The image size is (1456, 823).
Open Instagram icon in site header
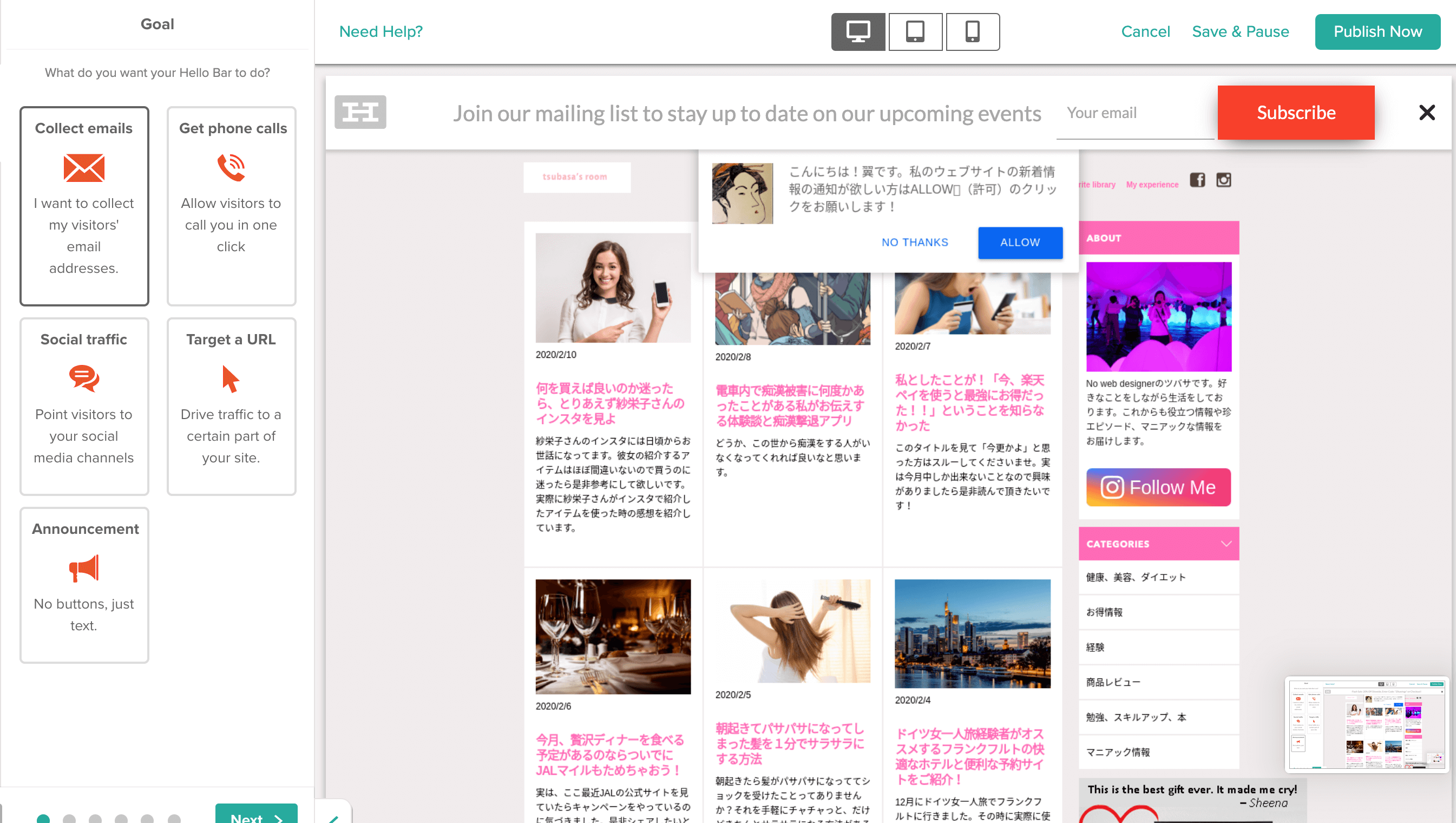pyautogui.click(x=1224, y=180)
